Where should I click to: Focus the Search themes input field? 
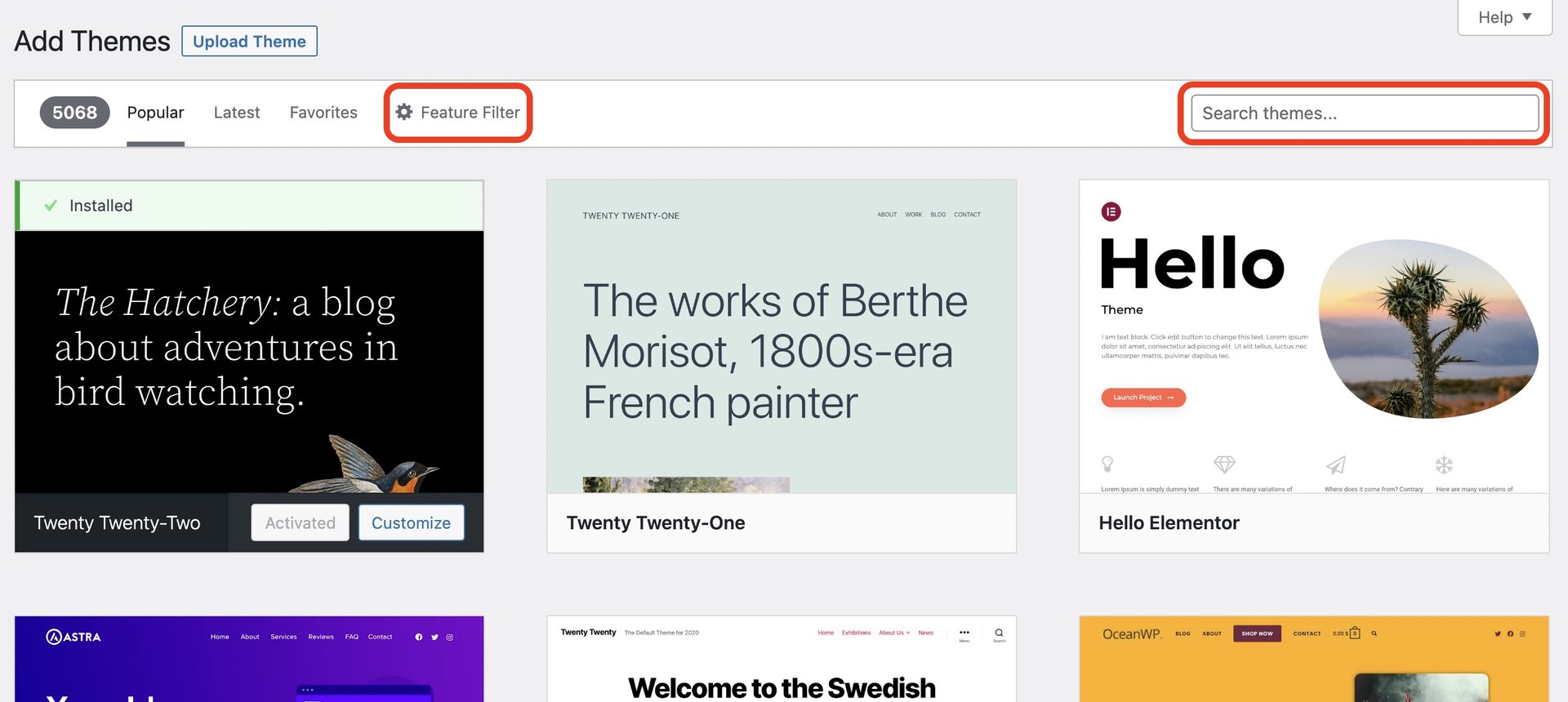[1365, 113]
